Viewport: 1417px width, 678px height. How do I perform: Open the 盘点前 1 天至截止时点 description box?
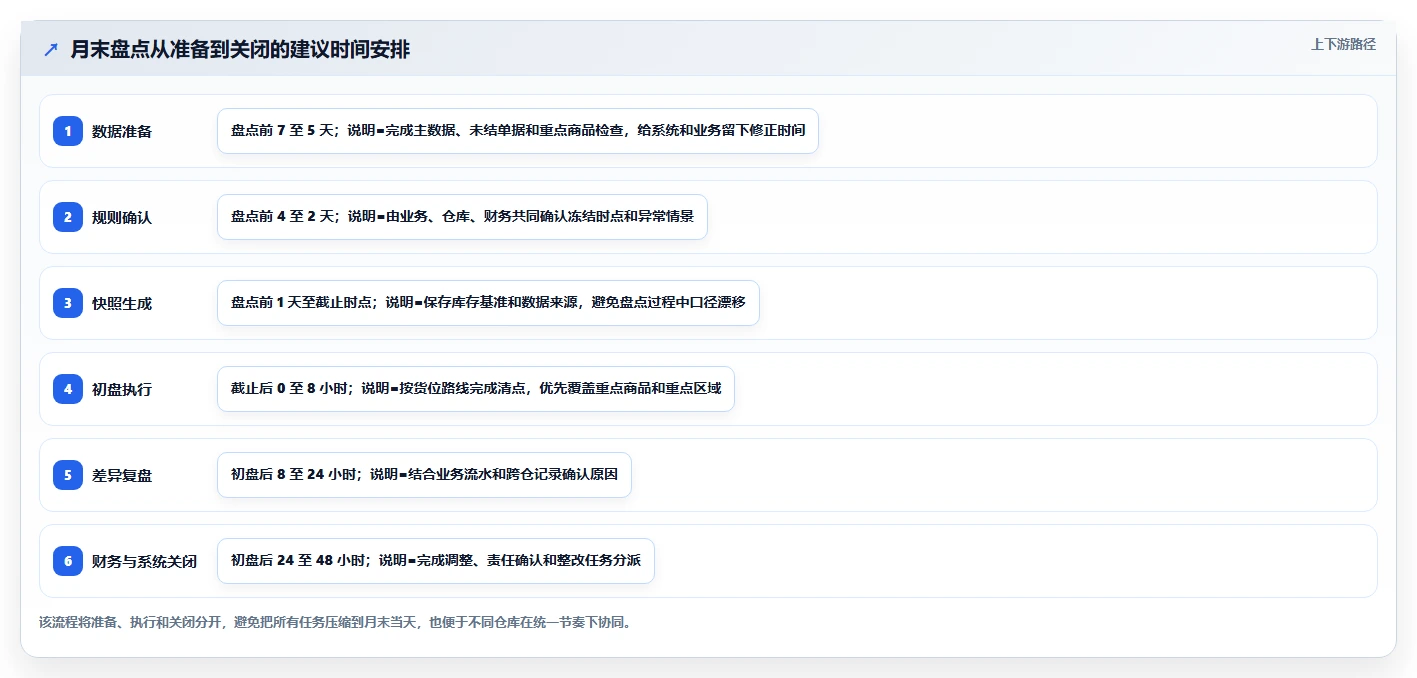488,303
